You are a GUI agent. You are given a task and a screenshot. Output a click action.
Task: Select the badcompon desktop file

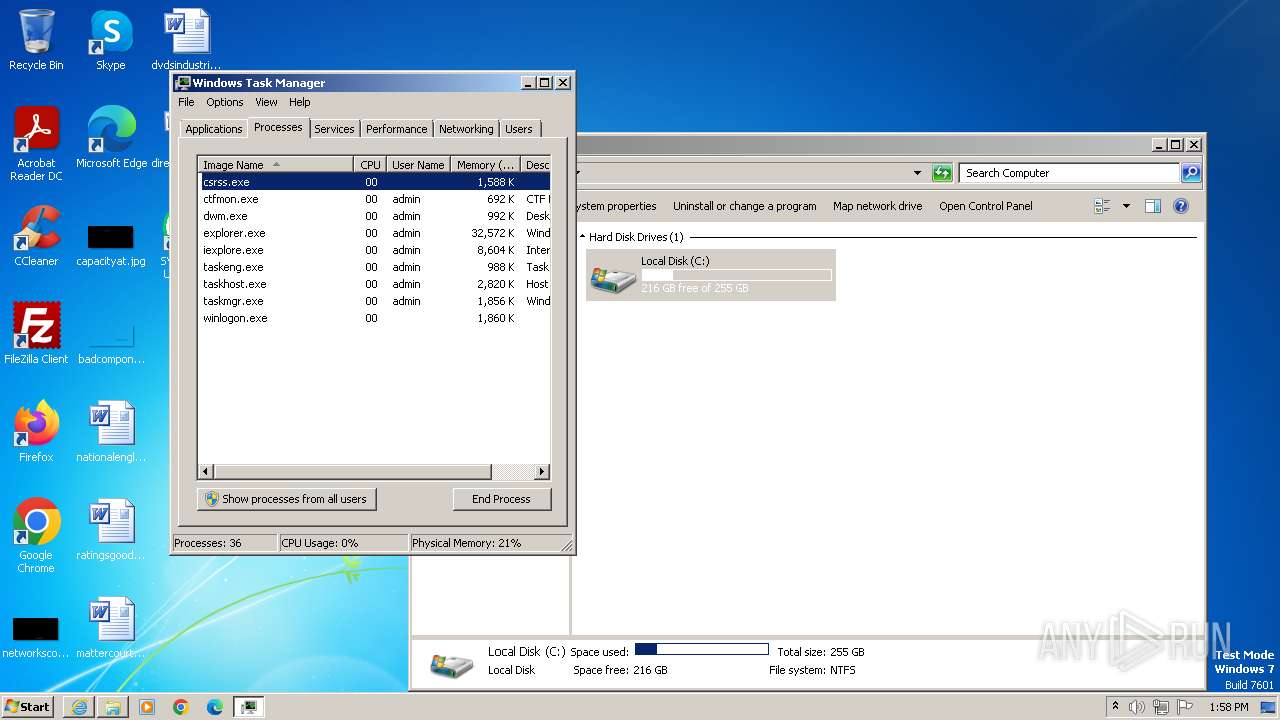point(111,341)
